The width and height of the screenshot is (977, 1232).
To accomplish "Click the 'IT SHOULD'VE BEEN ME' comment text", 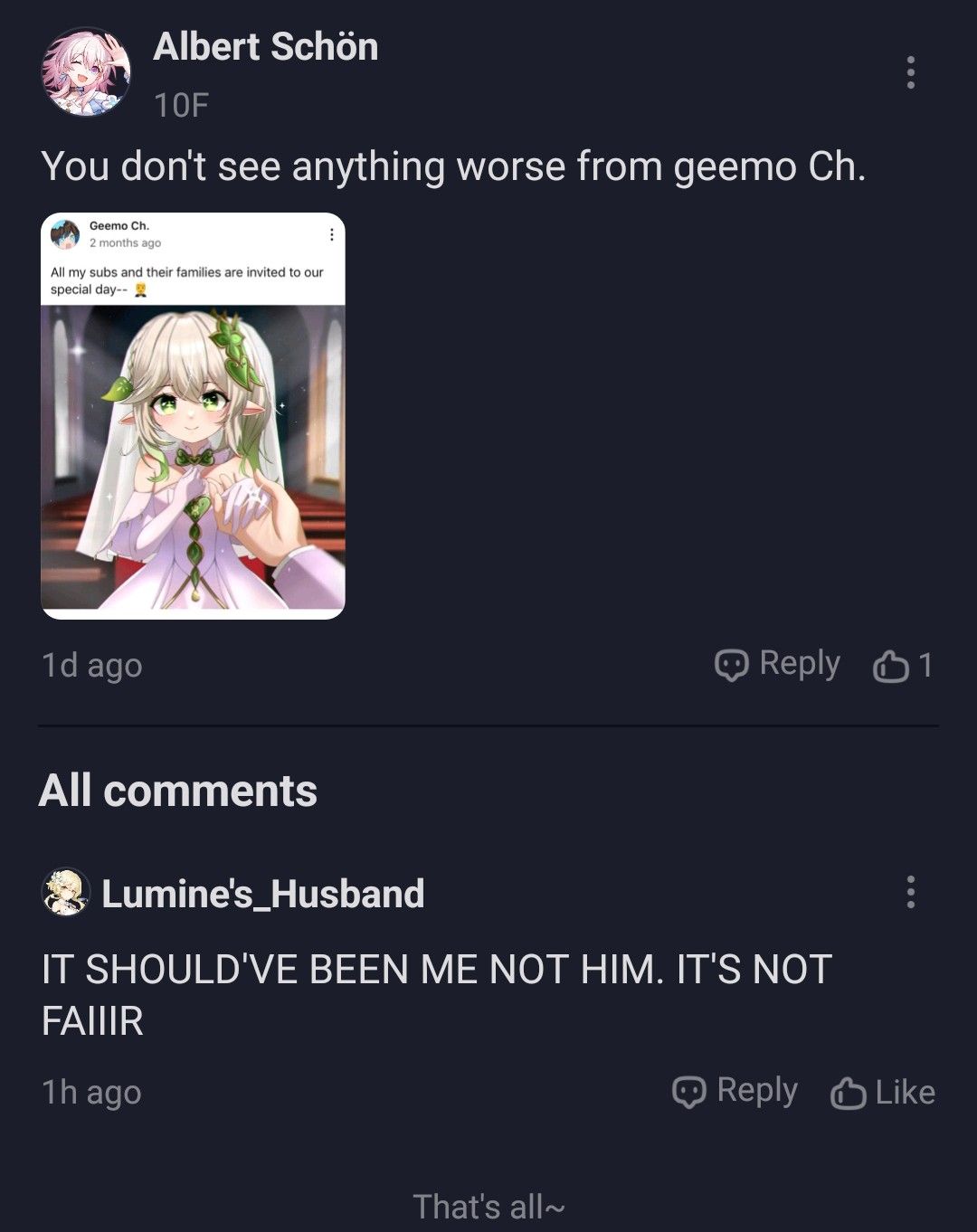I will point(437,995).
